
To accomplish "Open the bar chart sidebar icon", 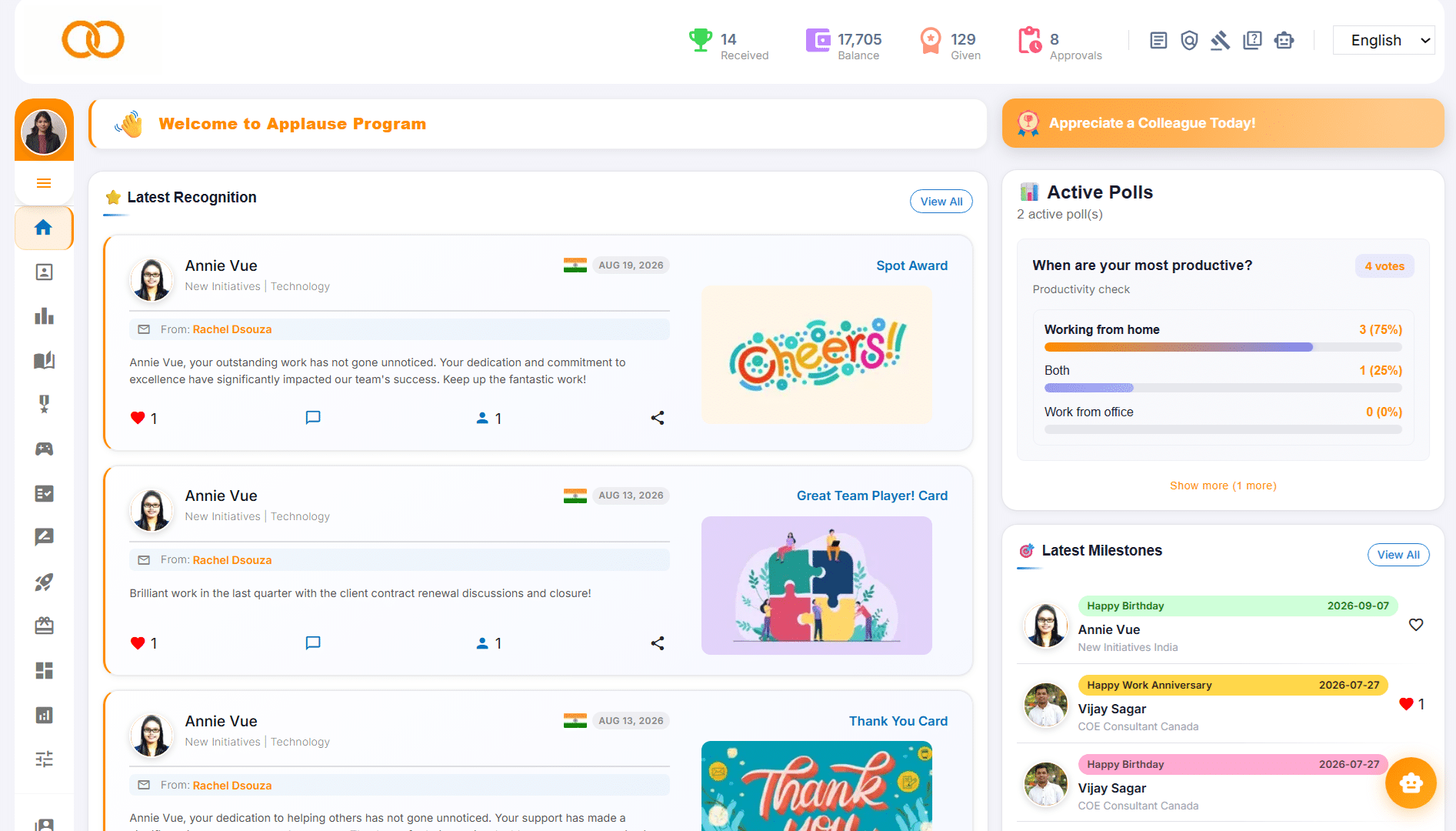I will pos(44,316).
